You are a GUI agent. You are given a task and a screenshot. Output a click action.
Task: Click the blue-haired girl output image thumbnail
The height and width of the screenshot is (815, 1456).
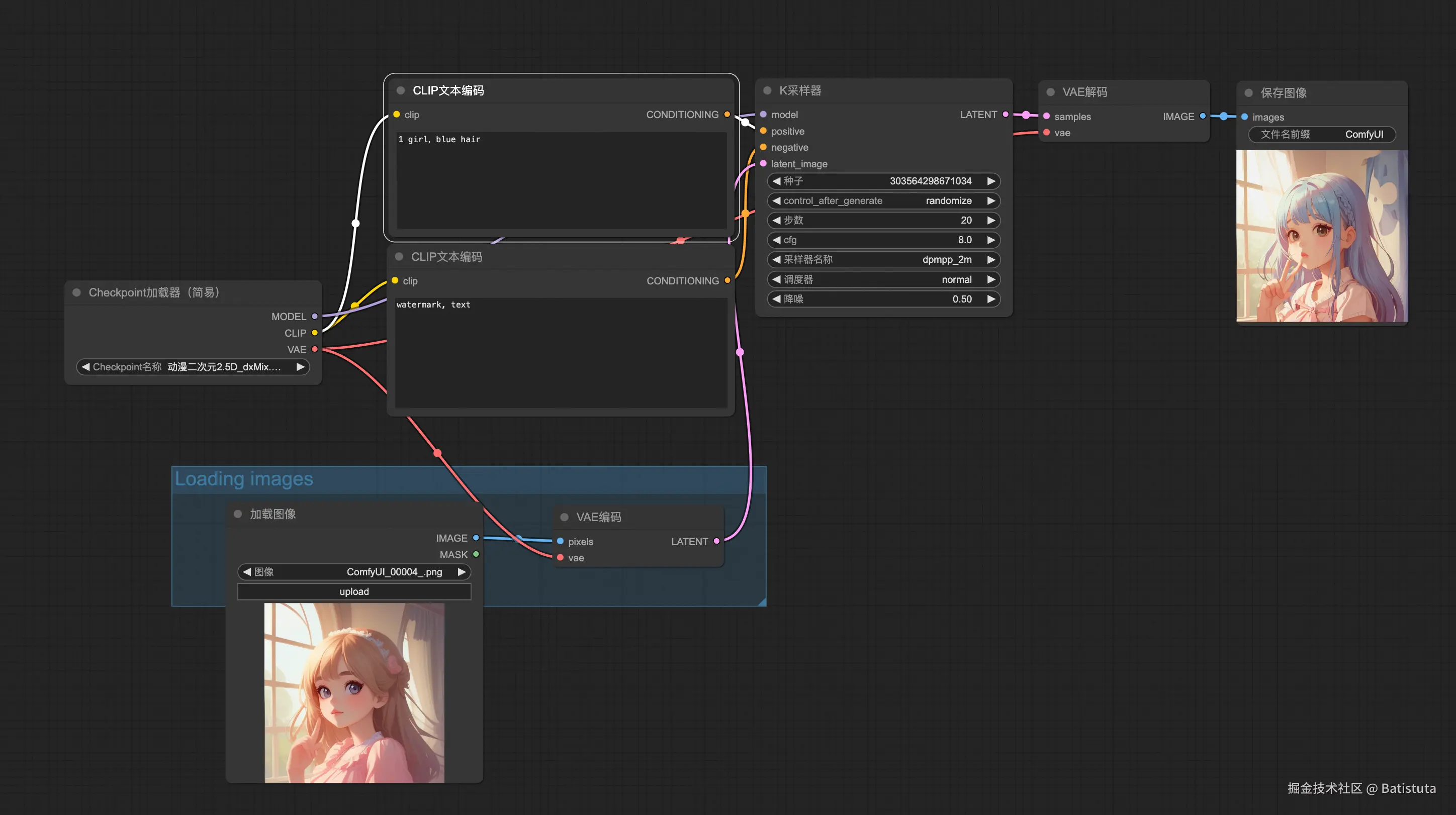1321,236
